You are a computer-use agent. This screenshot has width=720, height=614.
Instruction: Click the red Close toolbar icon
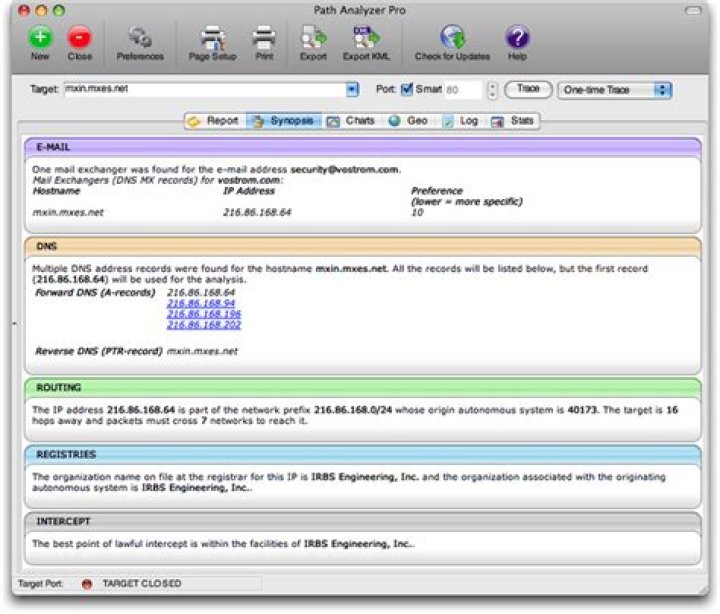pos(79,38)
